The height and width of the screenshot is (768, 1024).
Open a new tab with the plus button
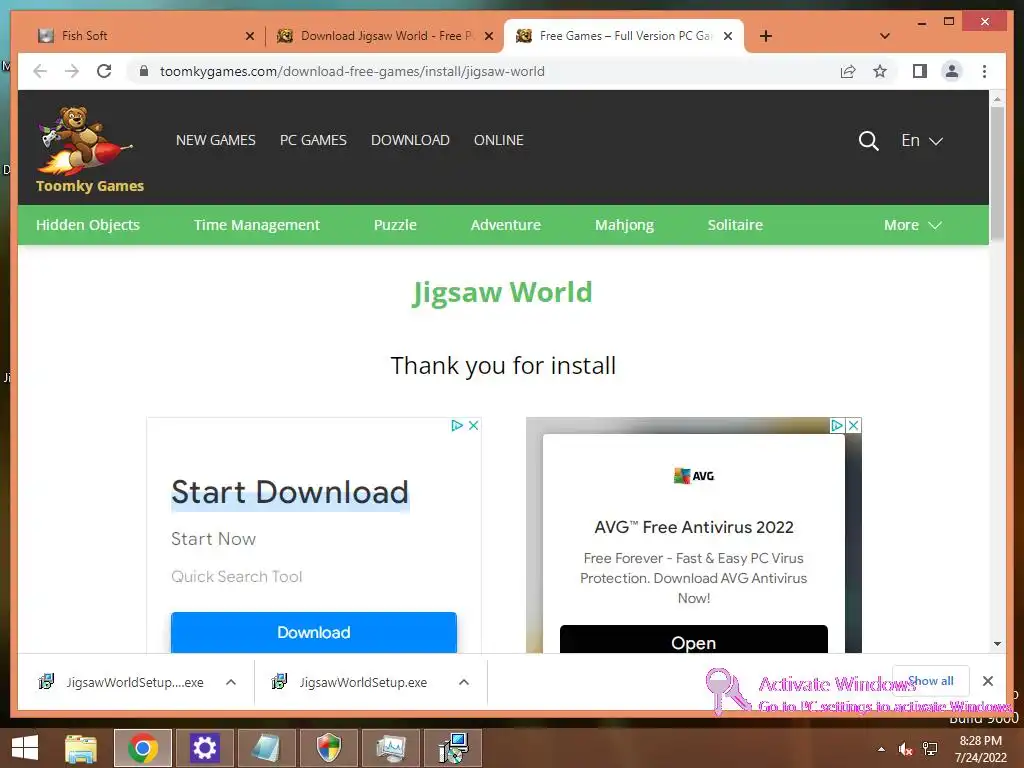(766, 36)
